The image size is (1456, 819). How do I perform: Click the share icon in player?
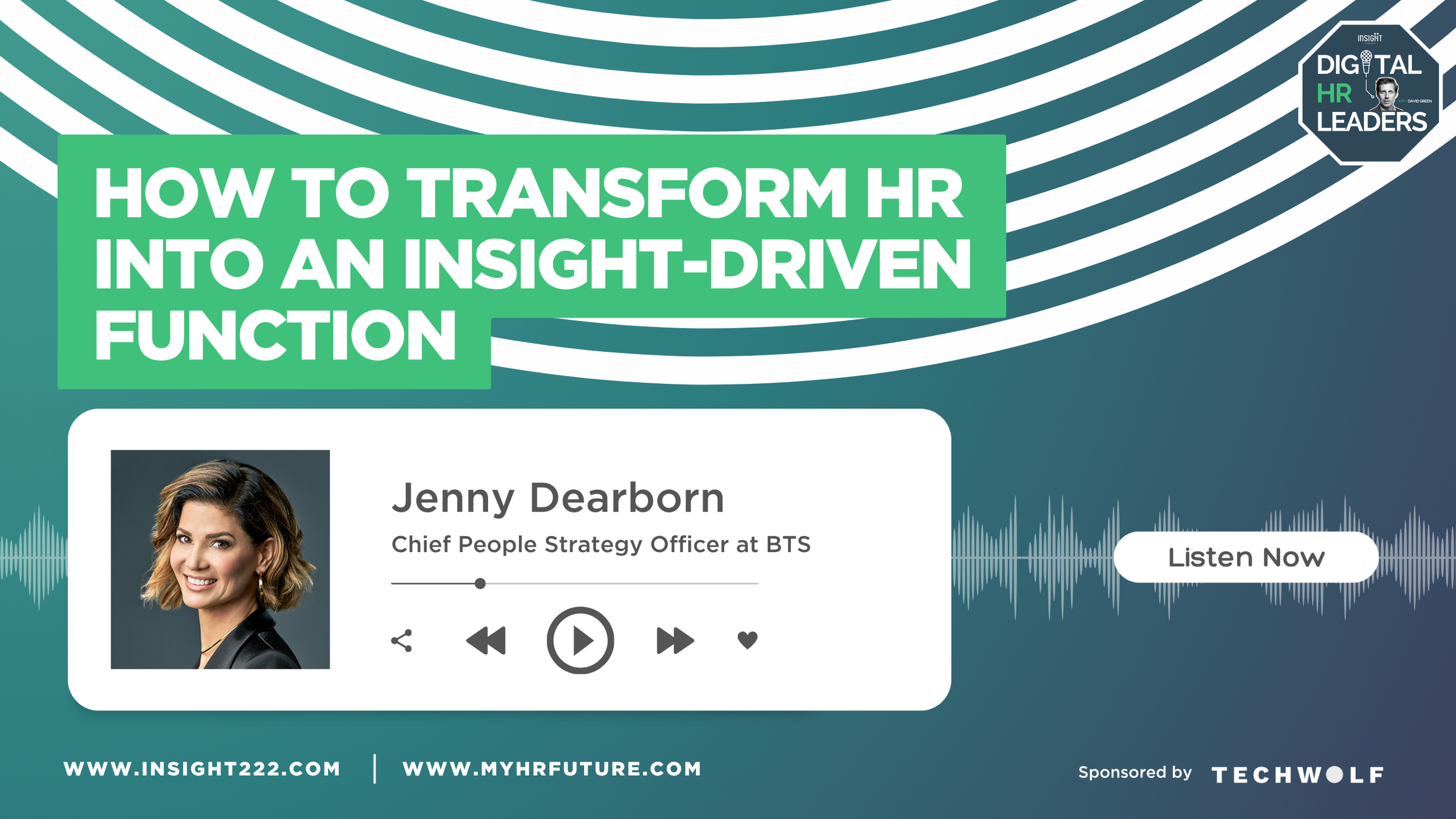[x=401, y=641]
